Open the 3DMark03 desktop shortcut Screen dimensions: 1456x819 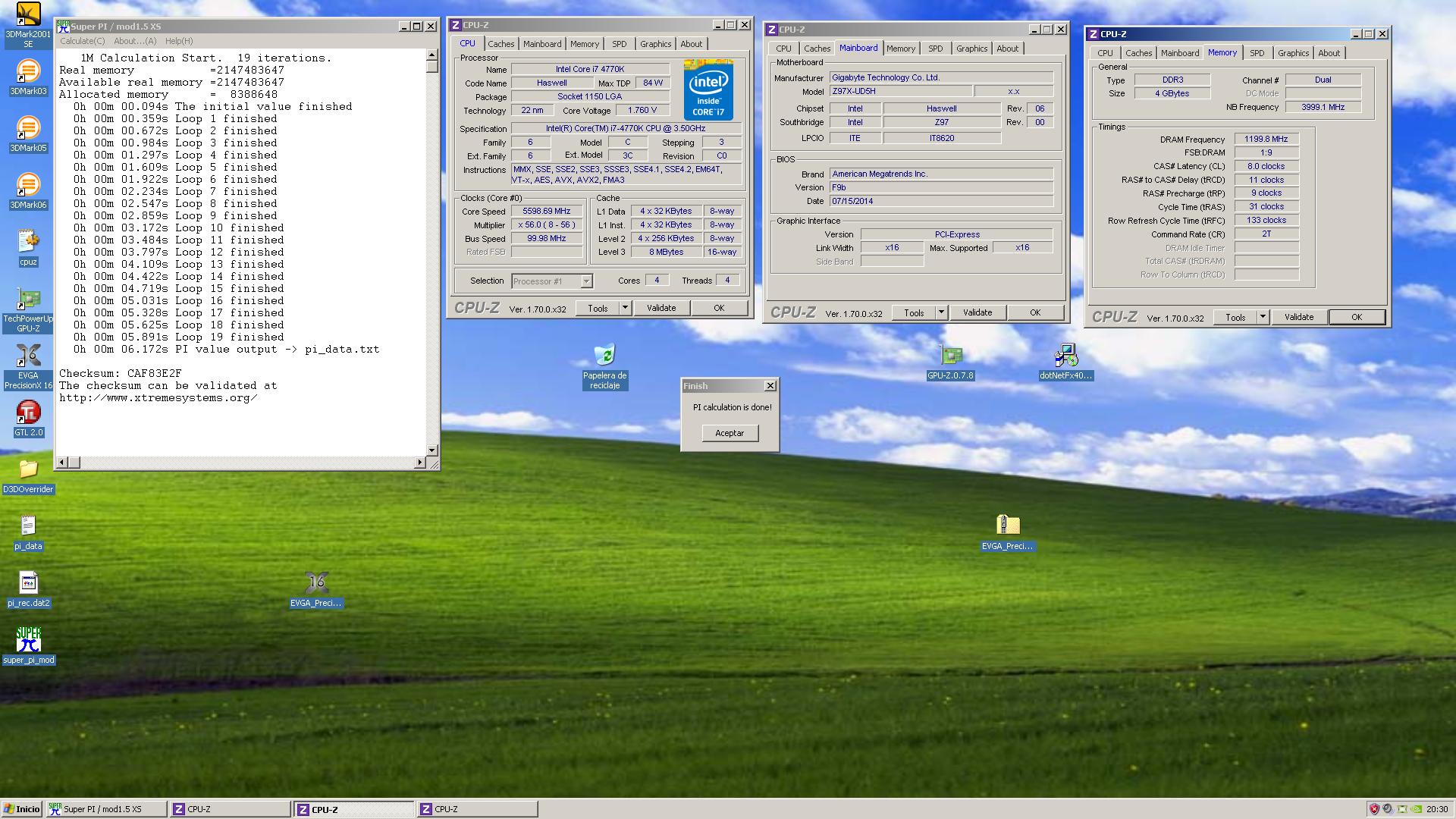click(x=28, y=78)
